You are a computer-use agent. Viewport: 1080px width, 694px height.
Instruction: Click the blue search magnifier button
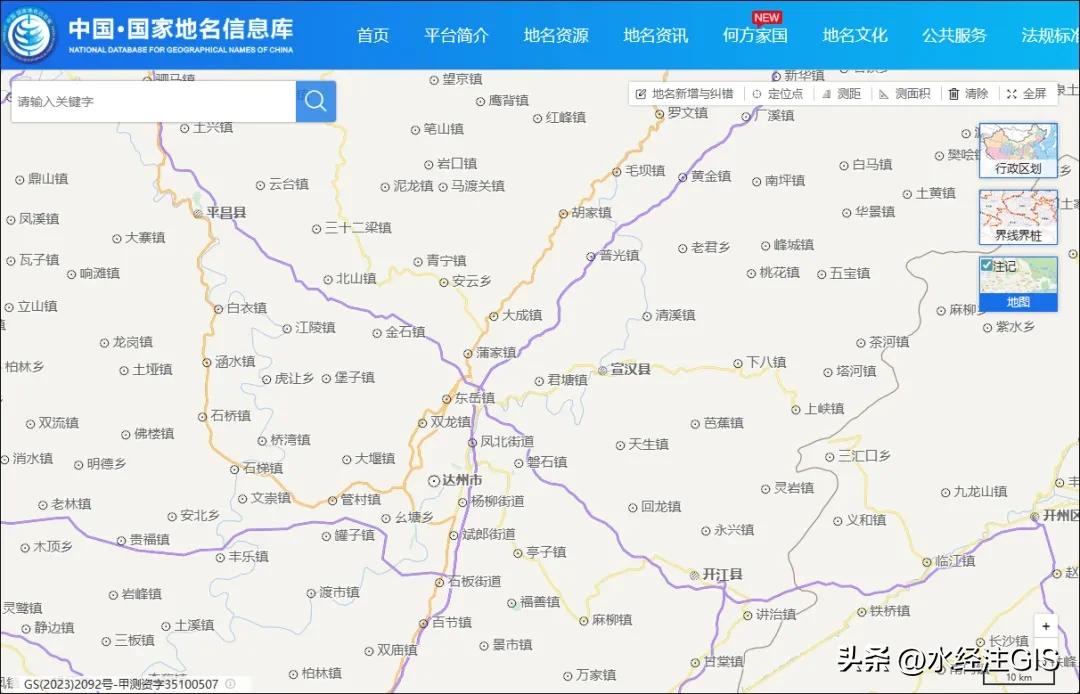pos(315,101)
